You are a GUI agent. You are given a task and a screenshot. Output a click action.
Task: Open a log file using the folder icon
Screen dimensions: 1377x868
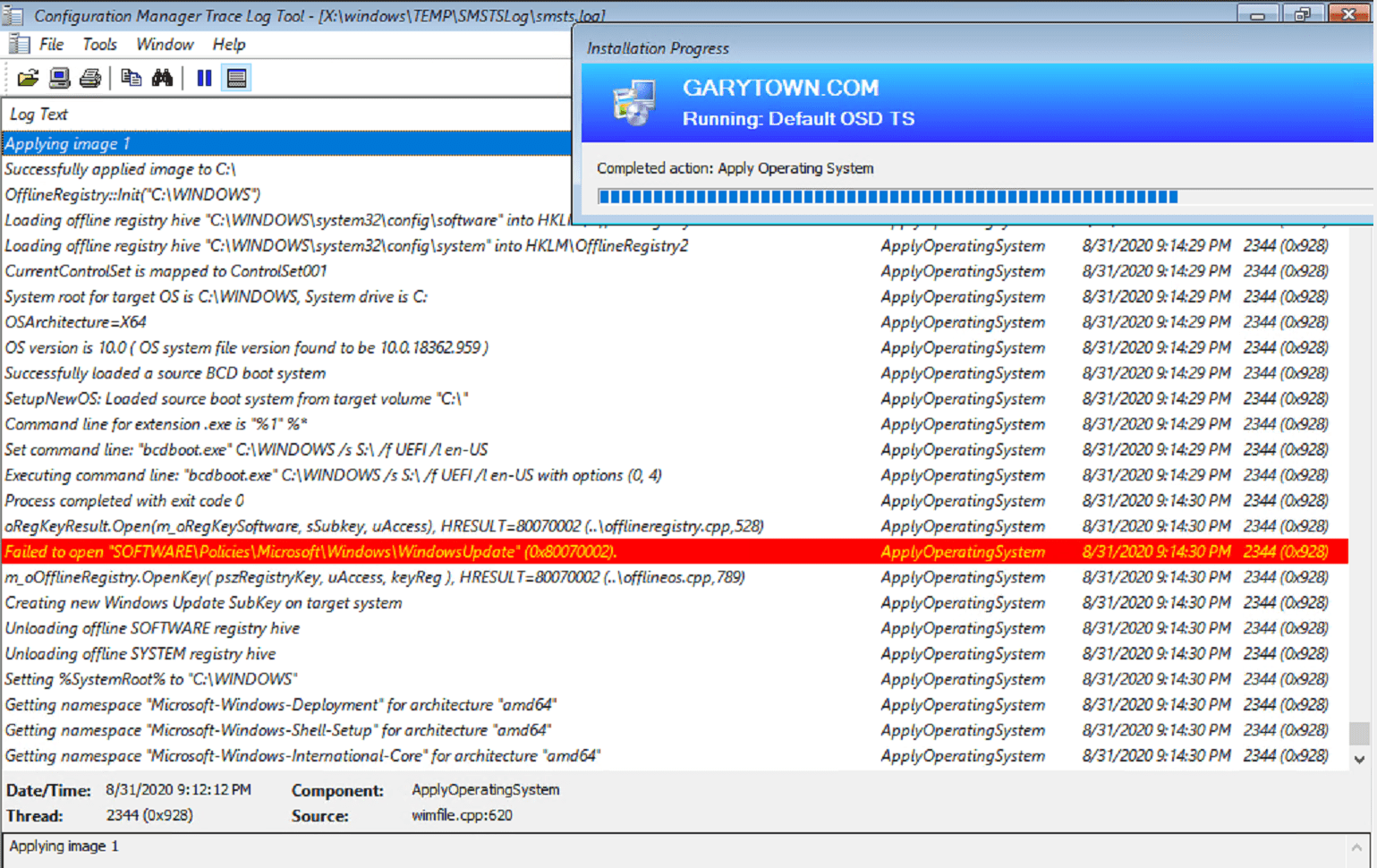28,78
